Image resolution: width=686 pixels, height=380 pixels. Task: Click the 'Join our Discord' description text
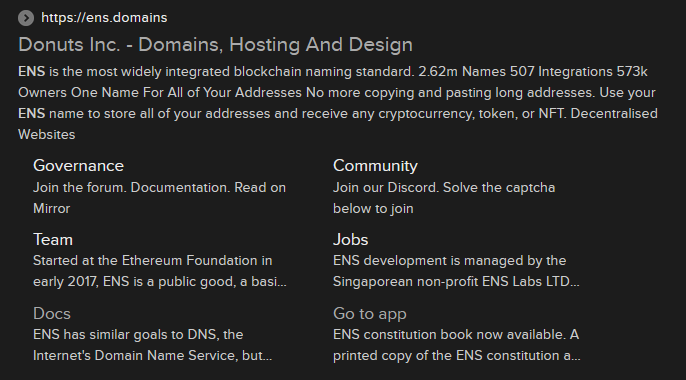[444, 198]
